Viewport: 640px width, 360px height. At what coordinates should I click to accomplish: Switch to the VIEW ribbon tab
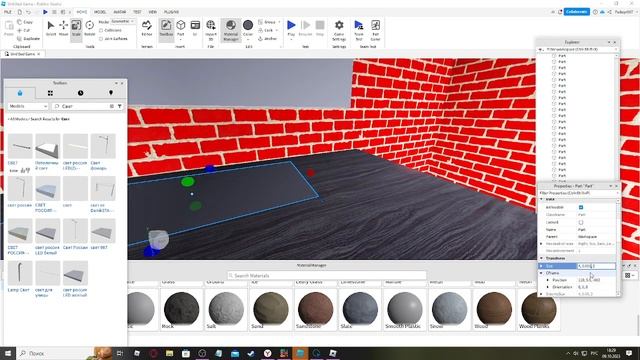coord(153,12)
